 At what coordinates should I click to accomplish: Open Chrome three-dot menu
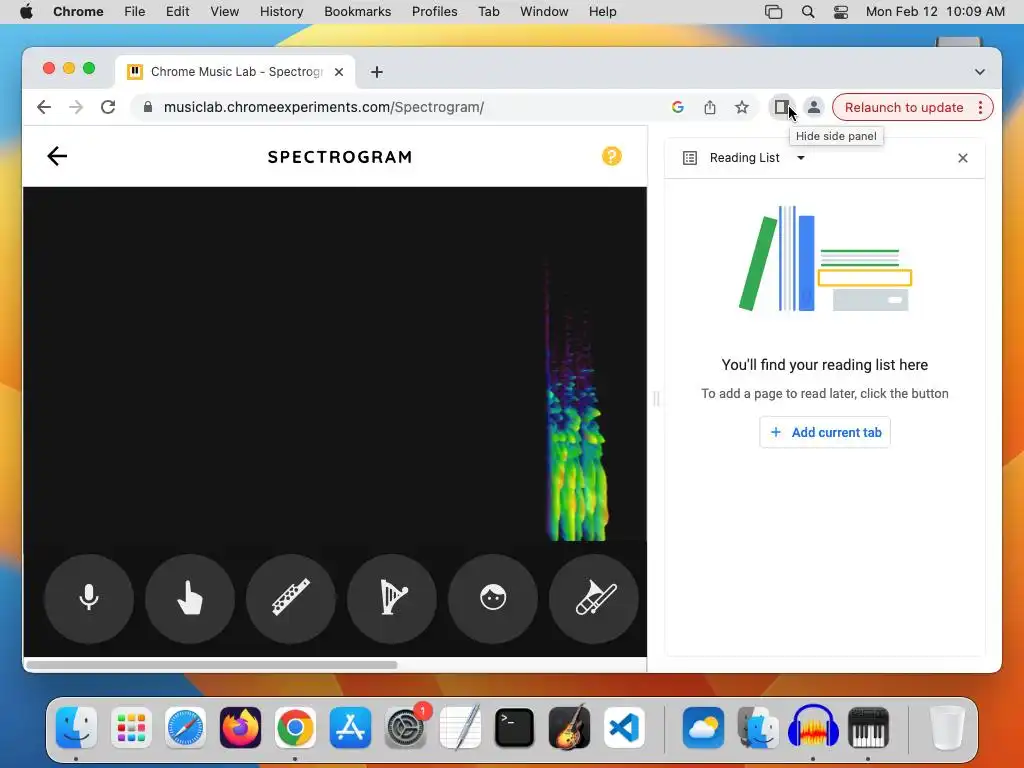click(x=980, y=107)
